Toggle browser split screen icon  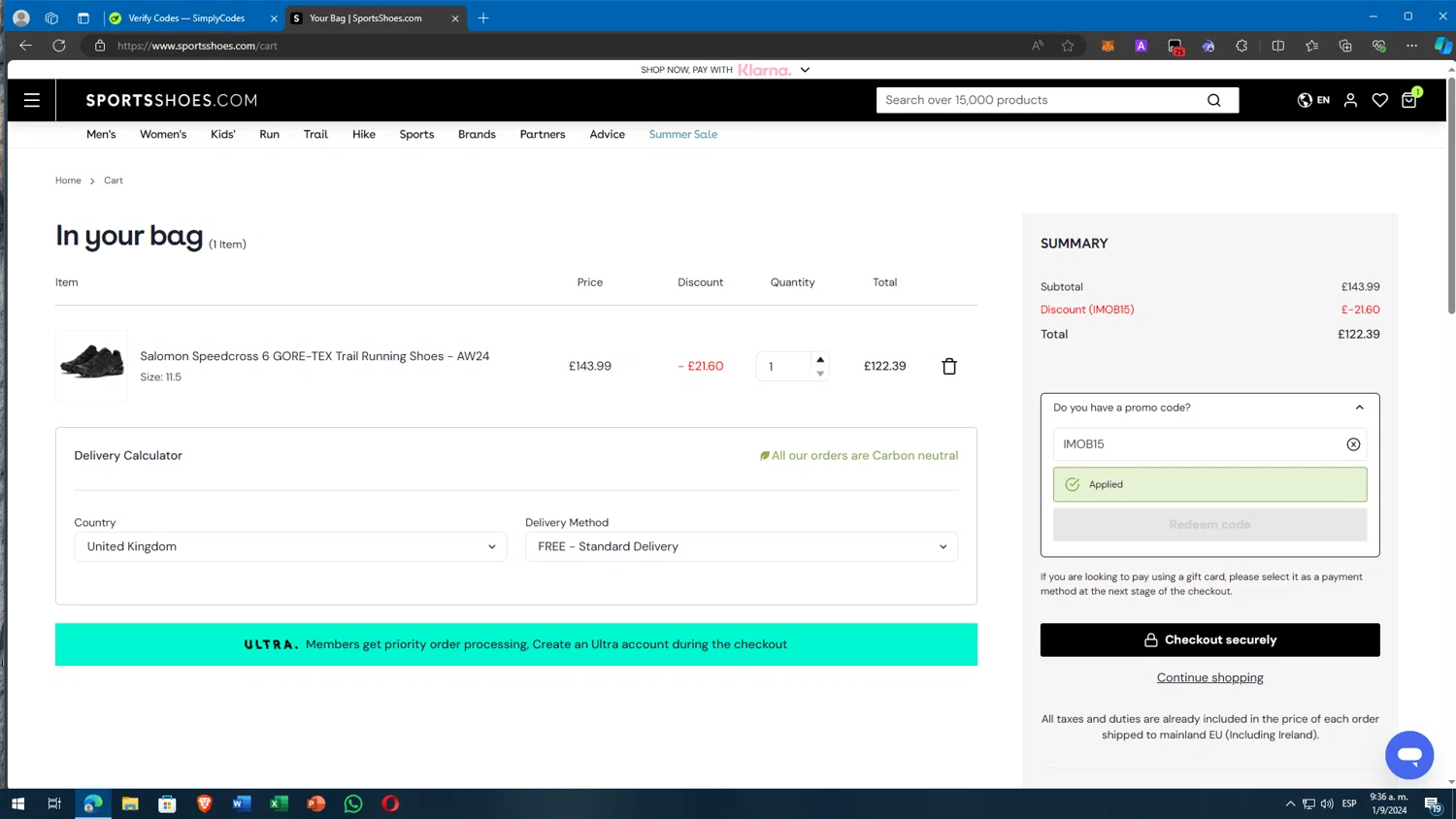(1277, 46)
